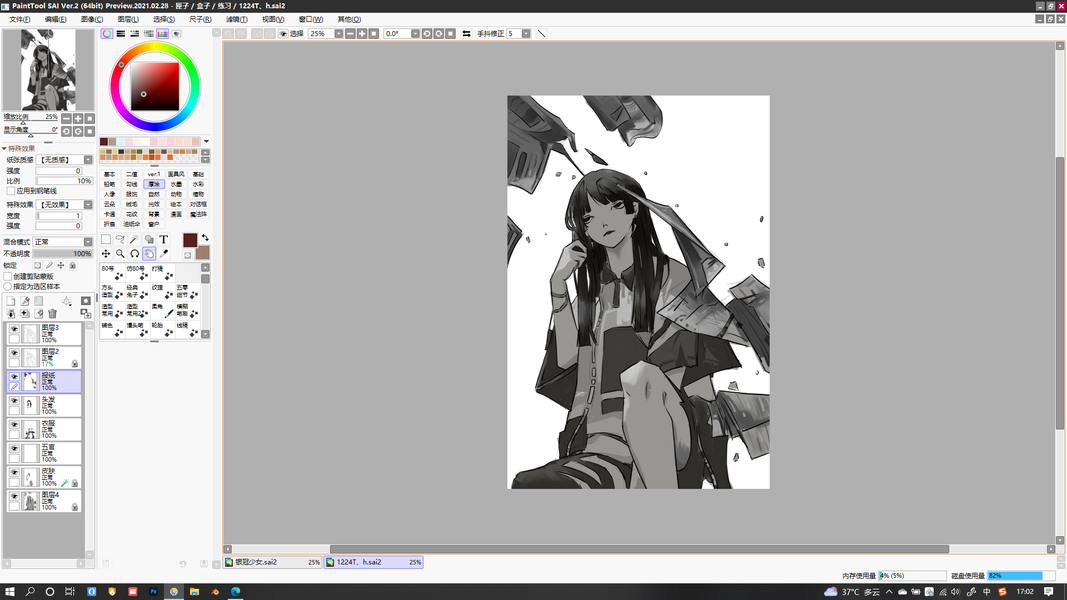Select 指定为选区样本 radio option

[8, 286]
